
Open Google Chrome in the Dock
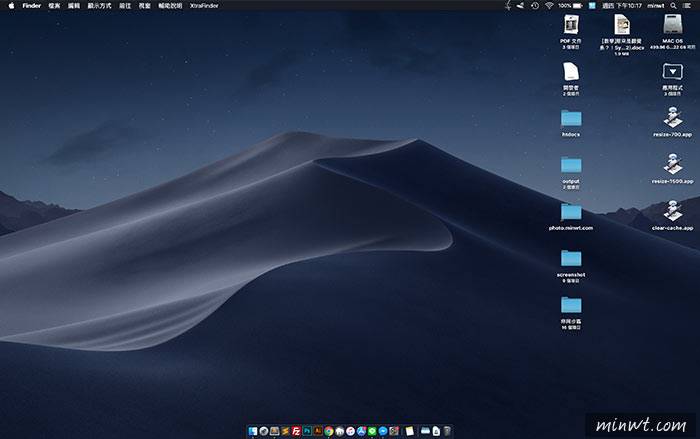click(x=329, y=431)
